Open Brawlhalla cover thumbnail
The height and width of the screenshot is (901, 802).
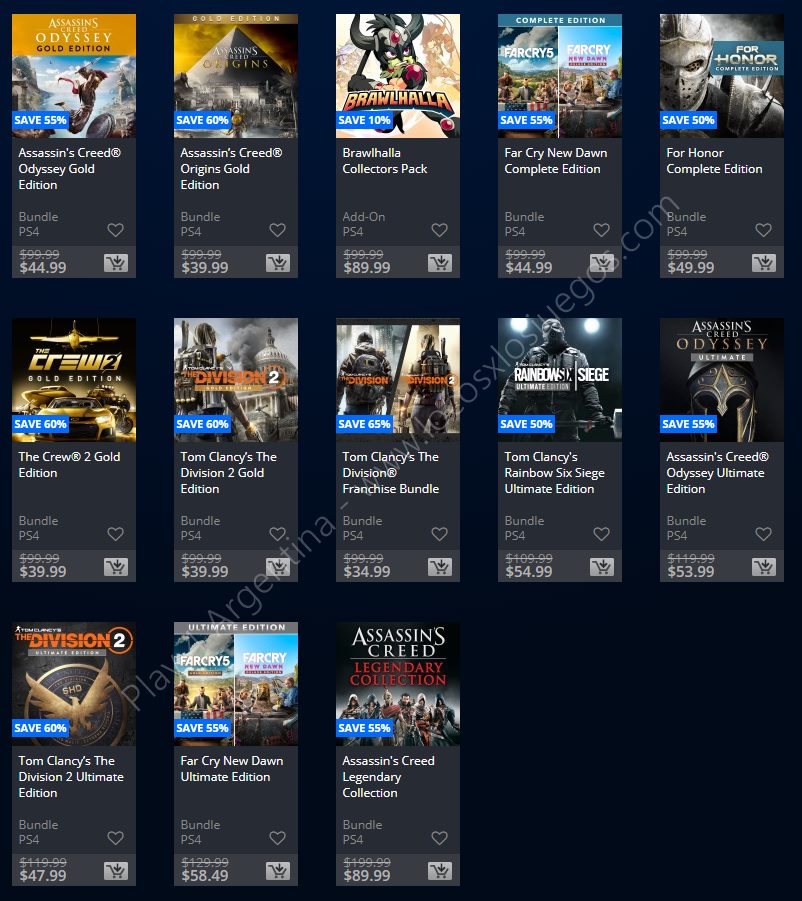(x=398, y=76)
